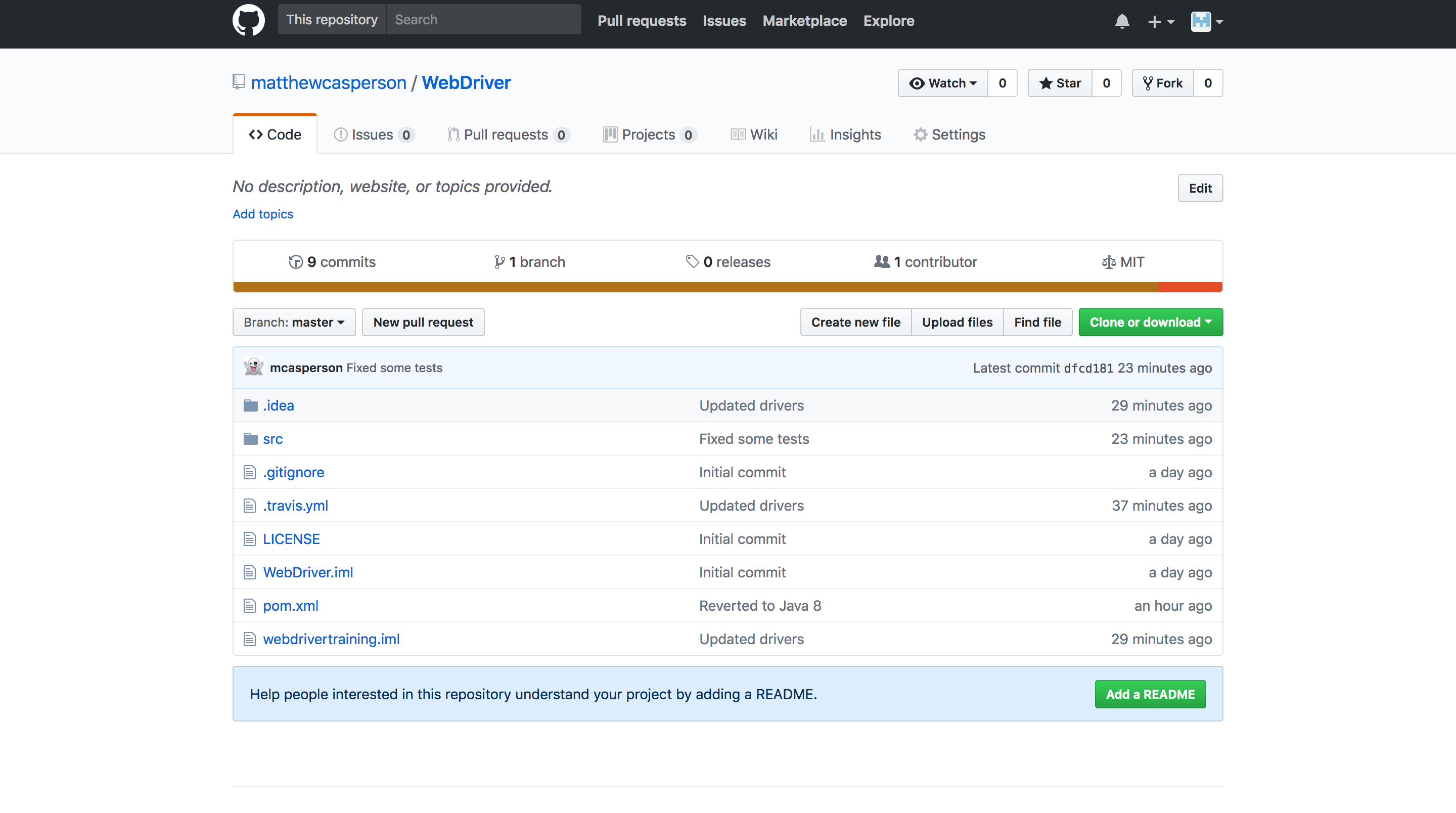
Task: Open the notifications bell
Action: (1121, 21)
